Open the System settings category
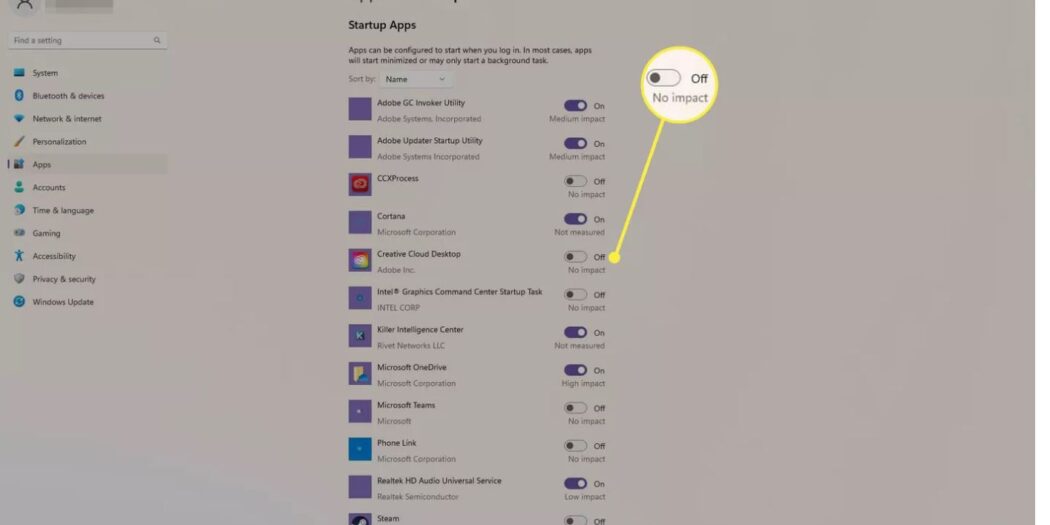Screen dimensions: 1050x525 point(88,73)
